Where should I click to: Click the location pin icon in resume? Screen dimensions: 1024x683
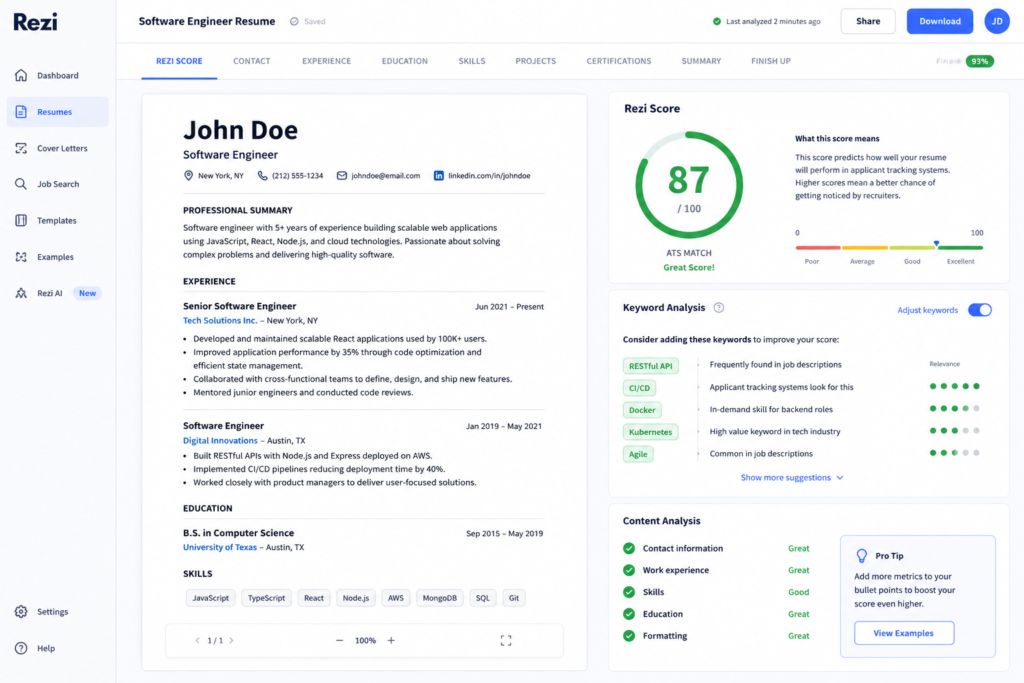tap(188, 176)
